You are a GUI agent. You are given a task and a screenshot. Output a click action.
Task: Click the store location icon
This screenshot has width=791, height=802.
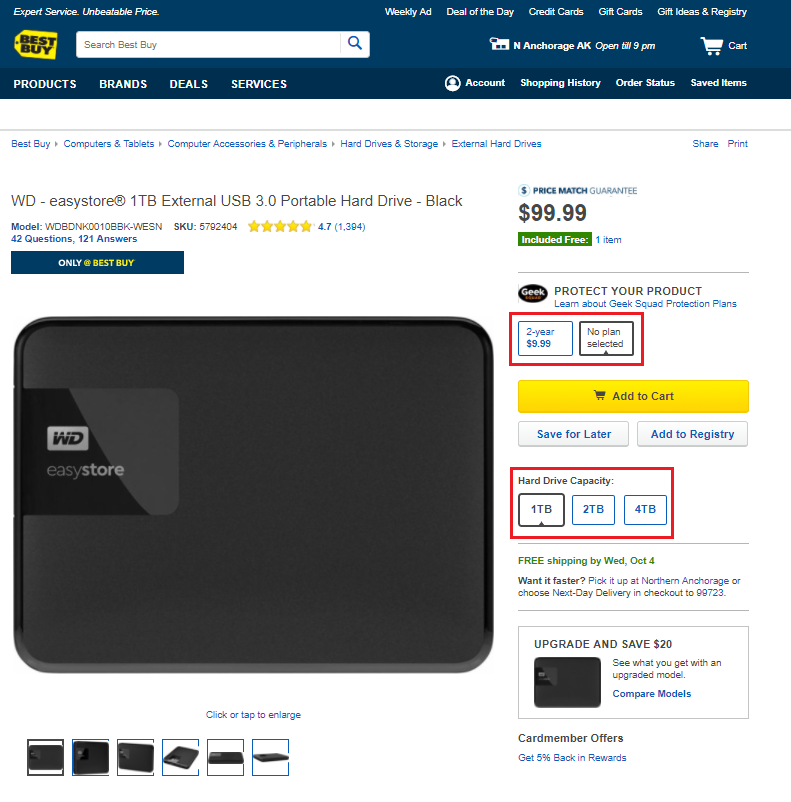coord(499,44)
